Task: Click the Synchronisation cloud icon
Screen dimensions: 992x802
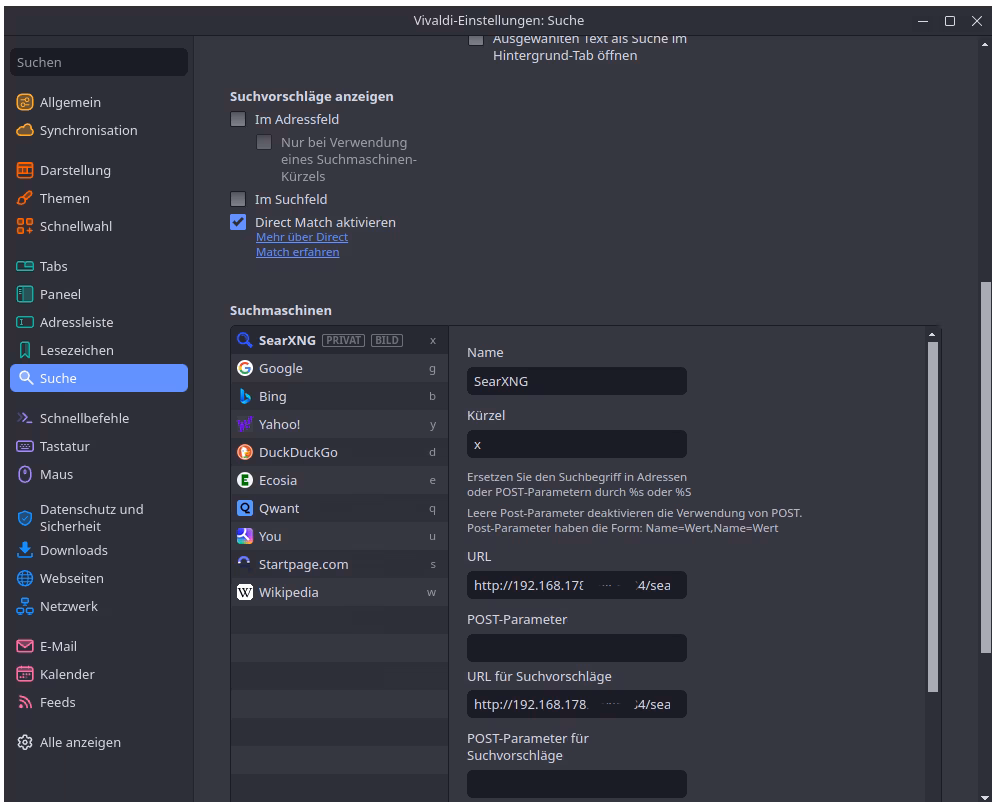Action: (x=25, y=130)
